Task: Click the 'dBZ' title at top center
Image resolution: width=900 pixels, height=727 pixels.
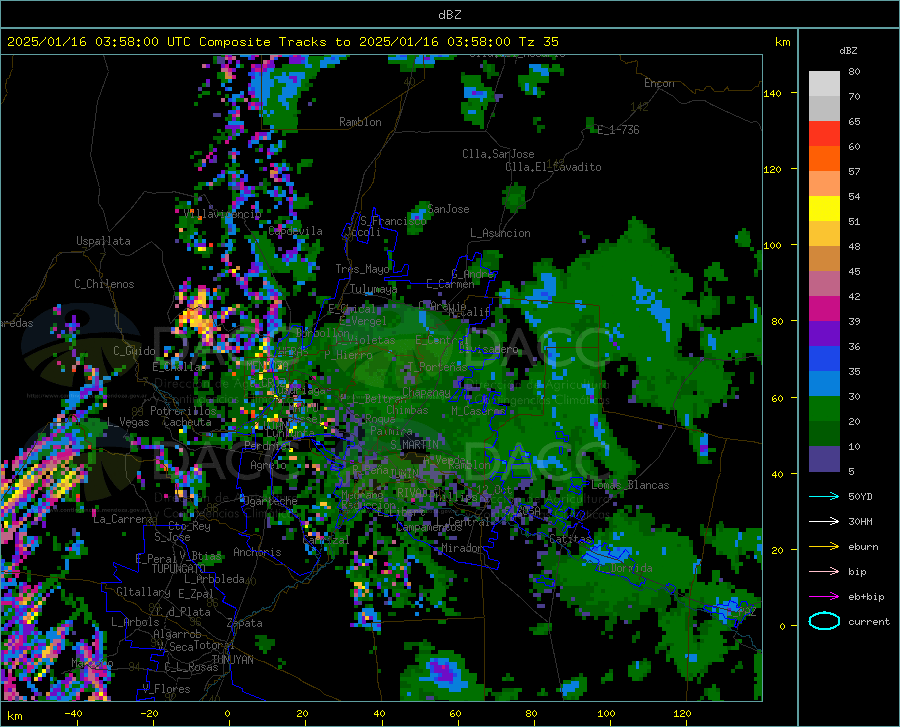Action: click(x=449, y=15)
